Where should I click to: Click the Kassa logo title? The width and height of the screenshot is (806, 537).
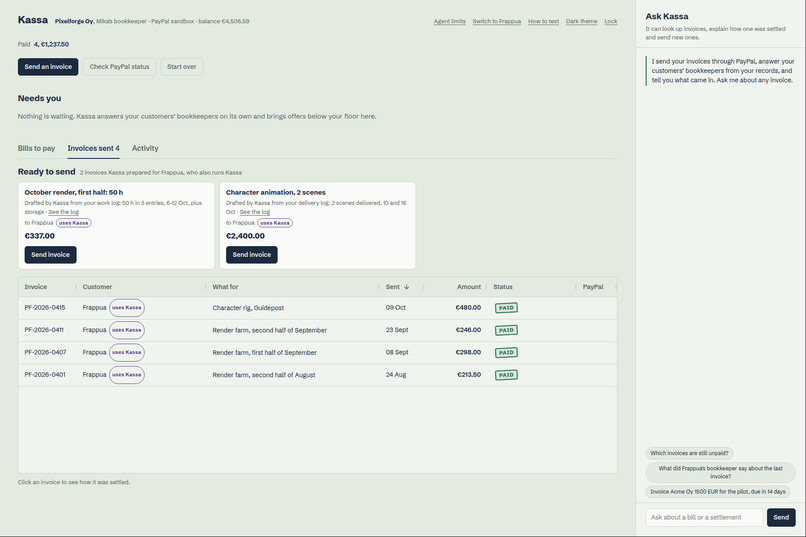point(33,20)
